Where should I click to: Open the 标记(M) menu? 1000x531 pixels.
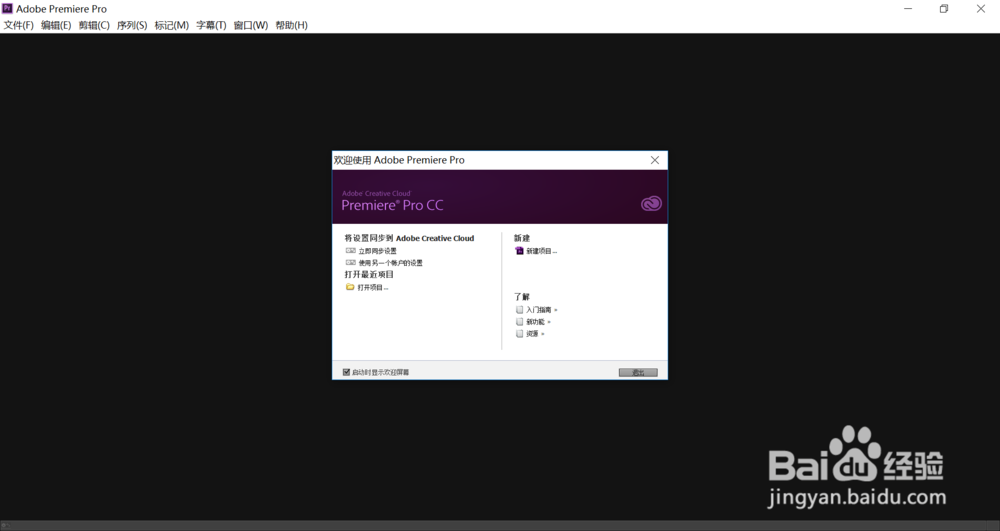click(172, 25)
